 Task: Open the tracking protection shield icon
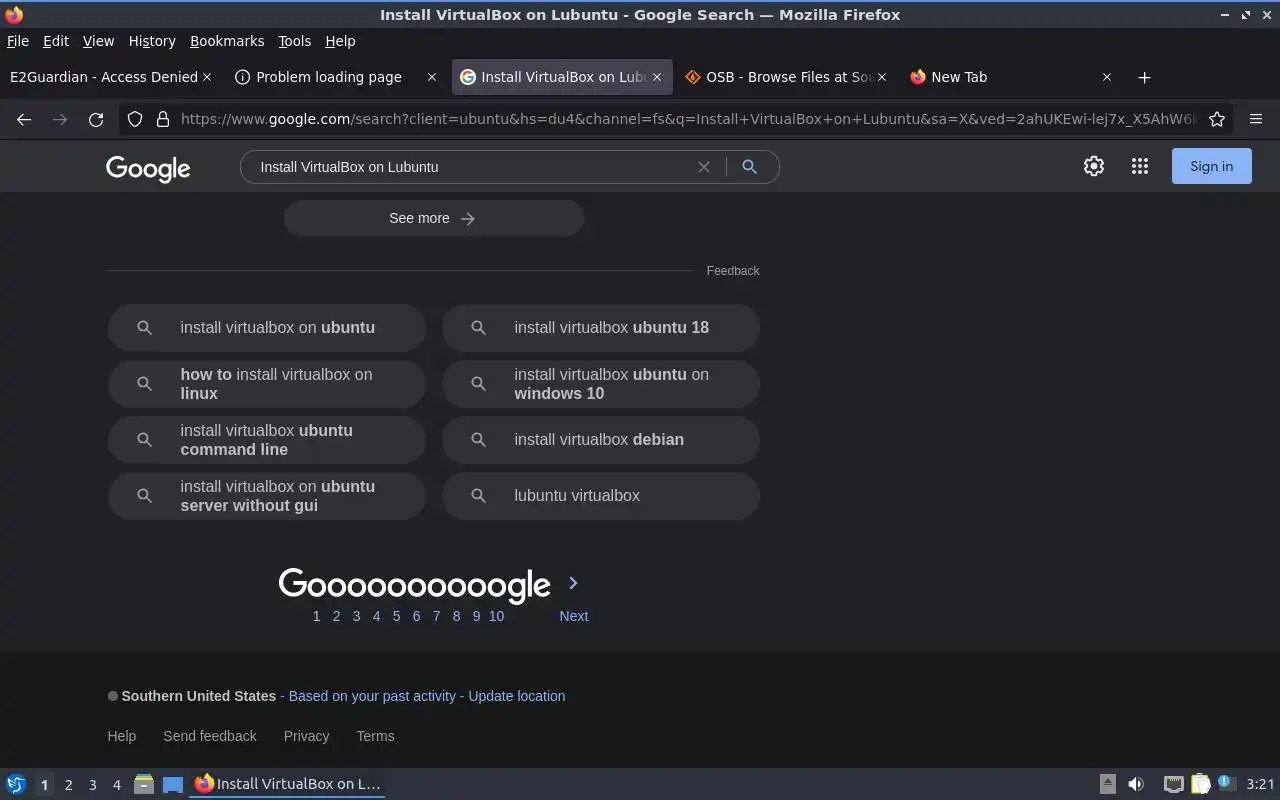point(135,119)
